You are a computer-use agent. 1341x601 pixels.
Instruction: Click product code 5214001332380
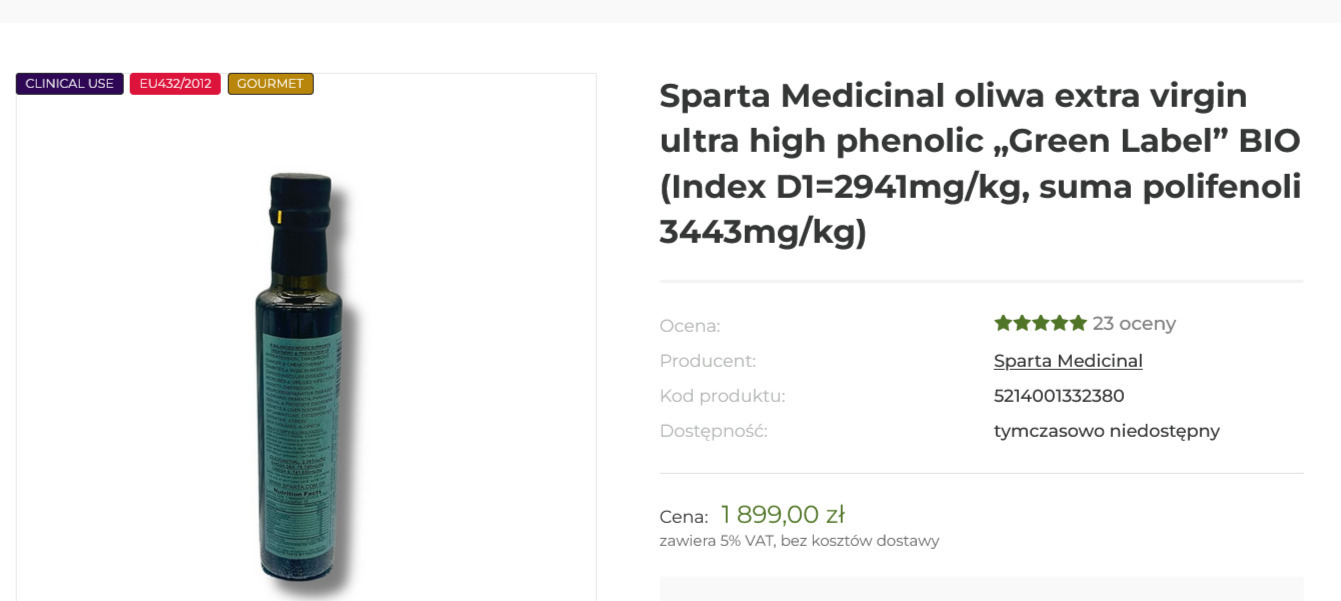point(1059,396)
